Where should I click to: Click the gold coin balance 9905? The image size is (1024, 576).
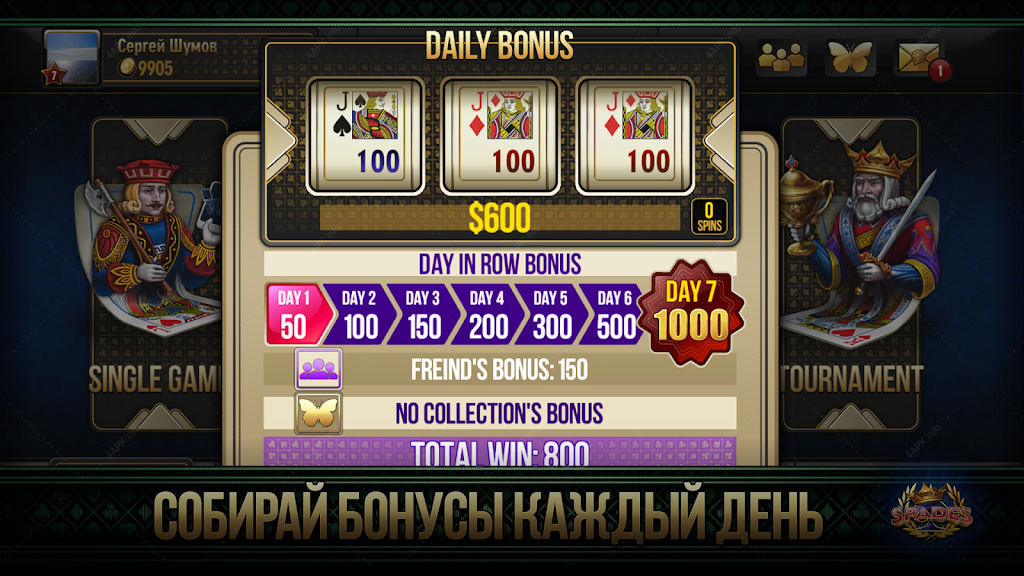[x=146, y=68]
